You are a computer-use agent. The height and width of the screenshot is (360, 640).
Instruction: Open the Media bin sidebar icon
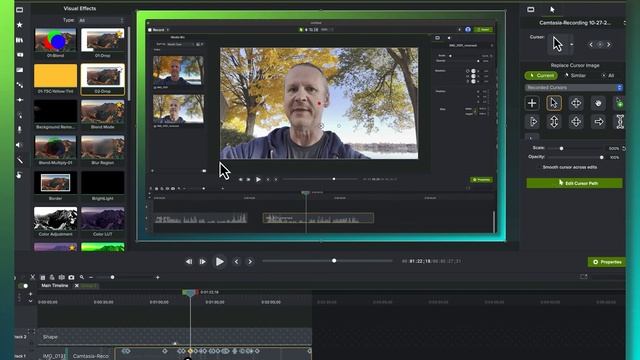[x=20, y=9]
